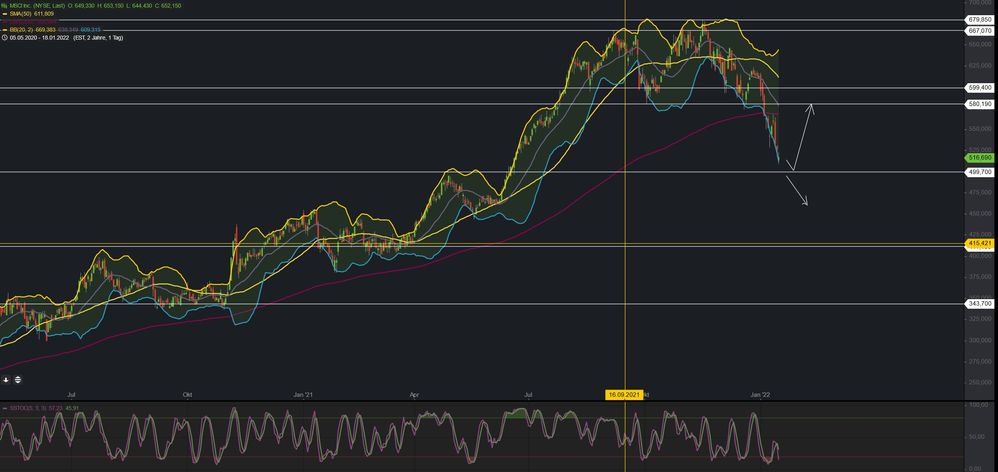Screen dimensions: 998x472
Task: Click the 16.09.2021 date marker
Action: tap(624, 395)
